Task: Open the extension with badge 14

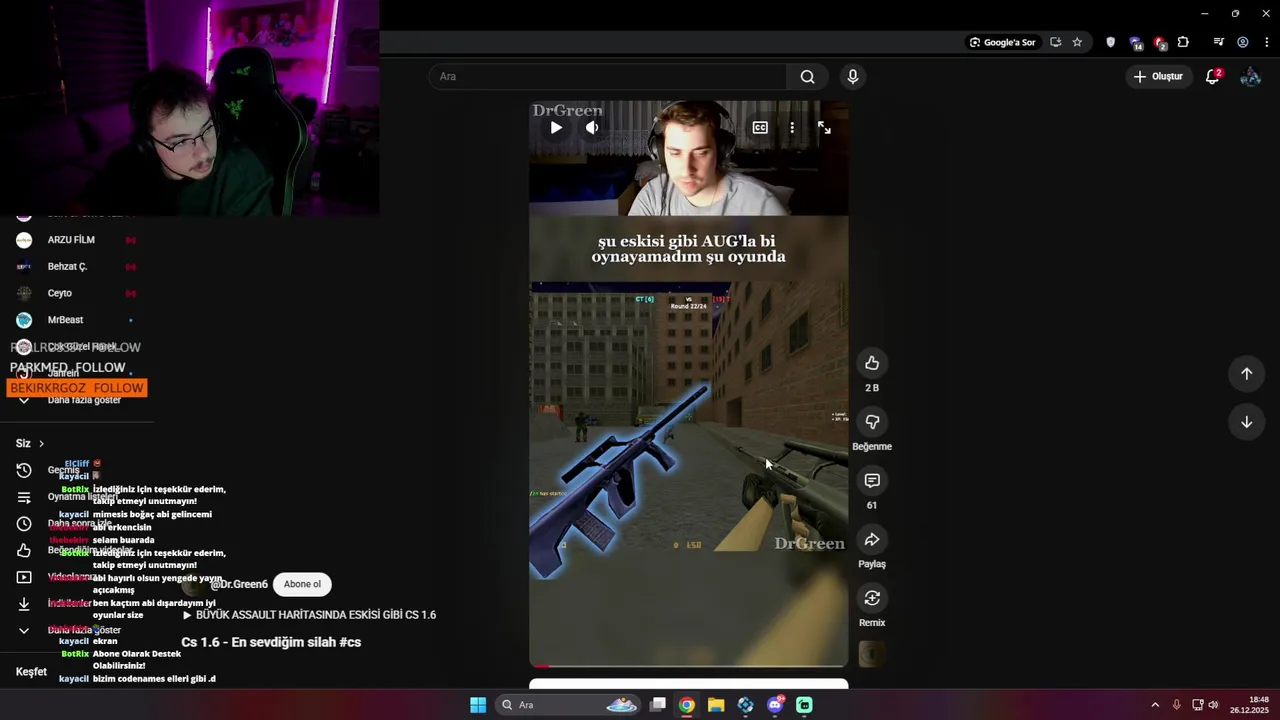Action: 1135,43
